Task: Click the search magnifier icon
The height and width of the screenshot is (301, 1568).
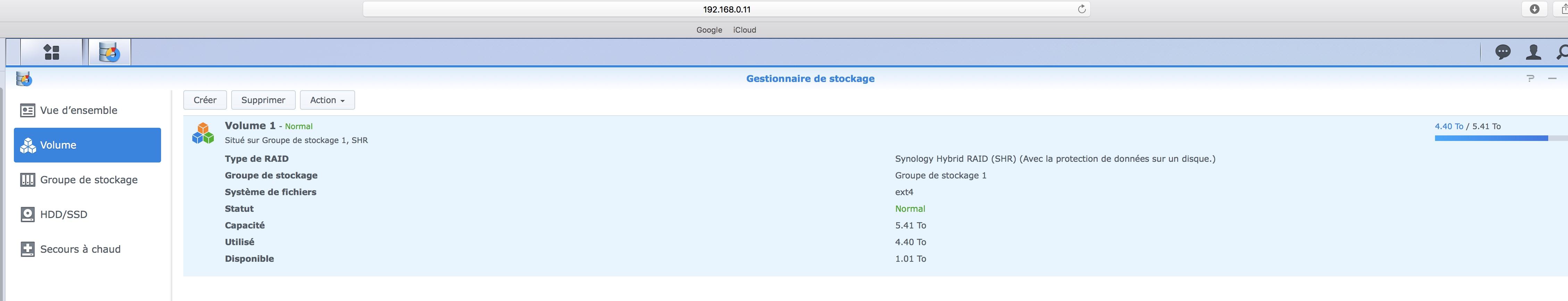Action: (x=1562, y=52)
